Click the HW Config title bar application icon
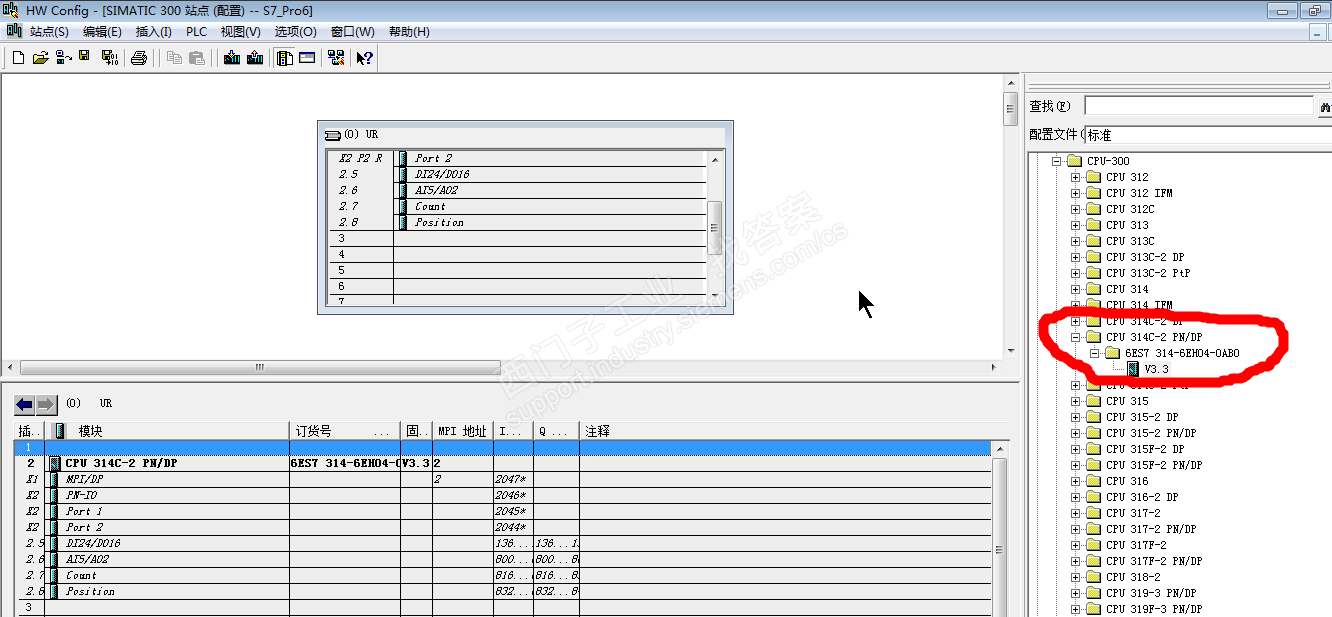Image resolution: width=1332 pixels, height=617 pixels. coord(11,9)
